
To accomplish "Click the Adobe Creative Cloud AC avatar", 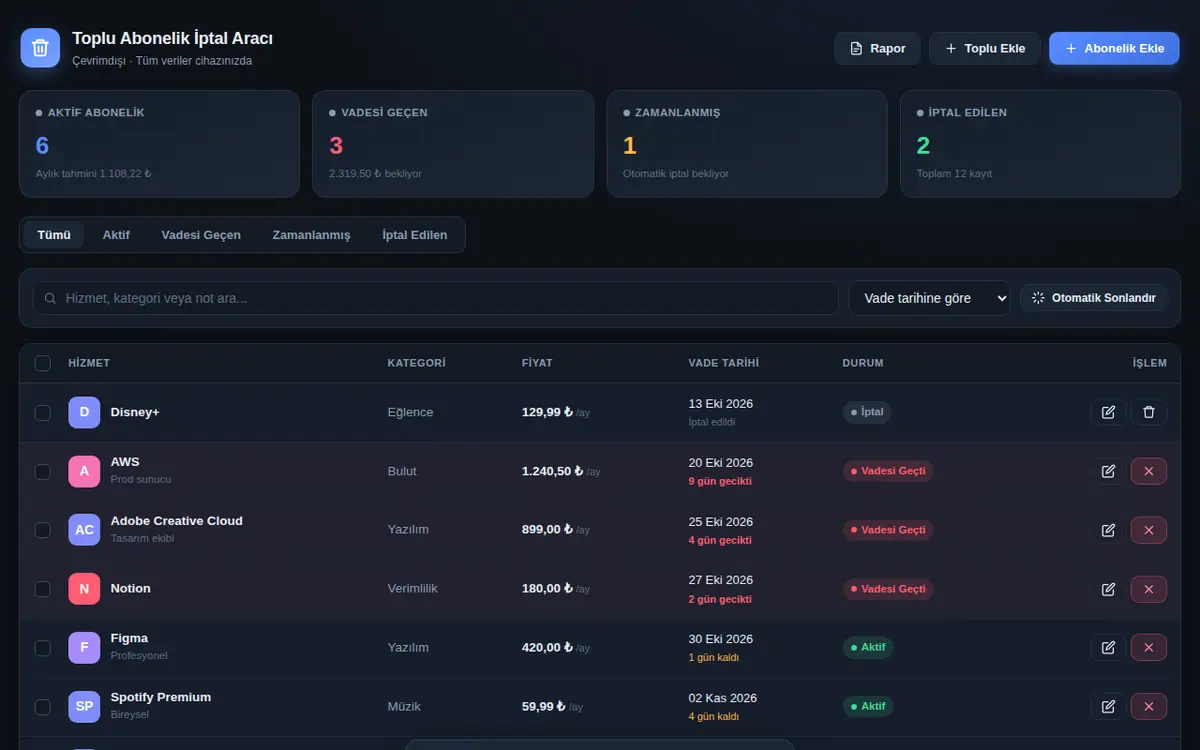I will (x=84, y=530).
